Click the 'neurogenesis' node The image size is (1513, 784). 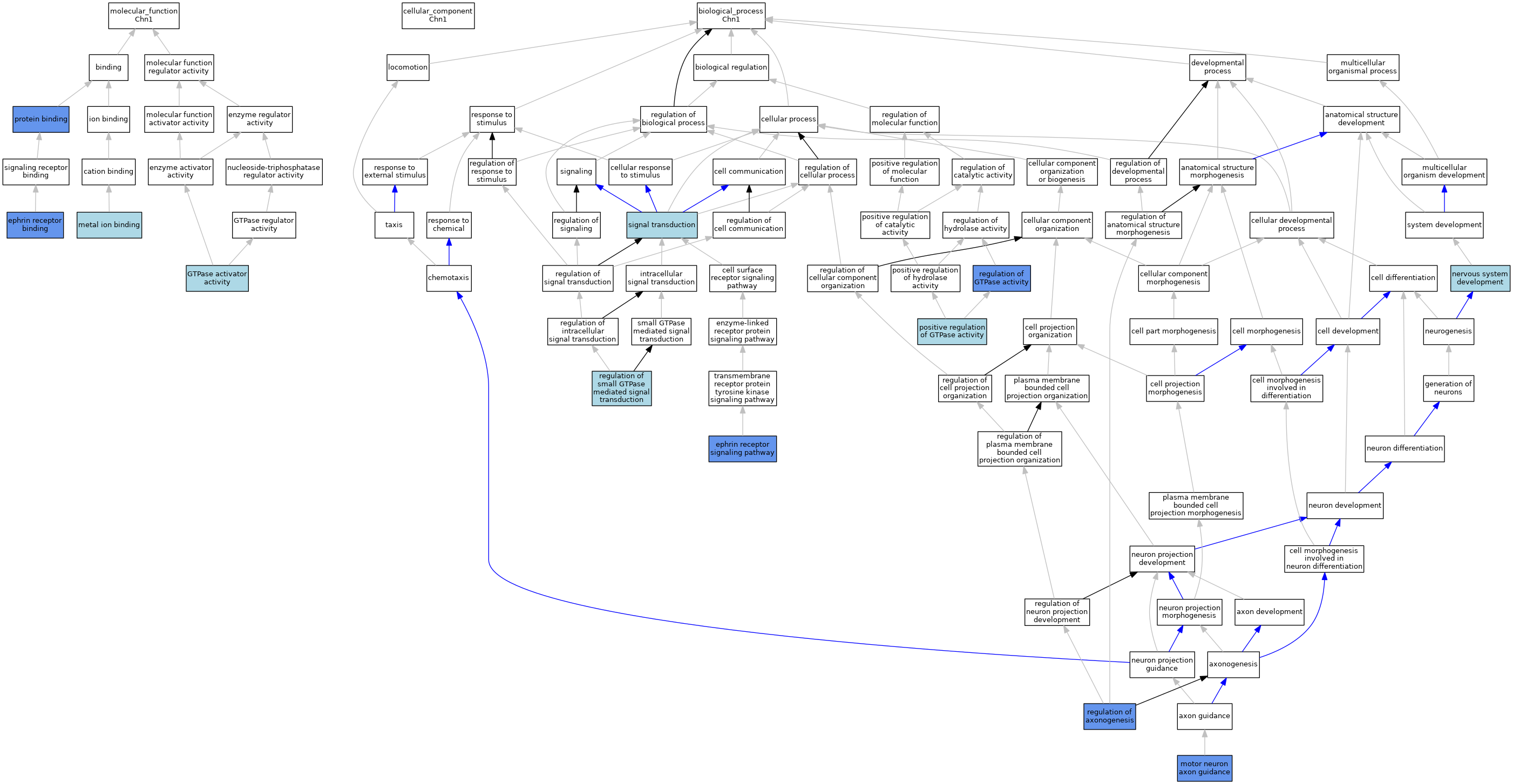click(1448, 331)
